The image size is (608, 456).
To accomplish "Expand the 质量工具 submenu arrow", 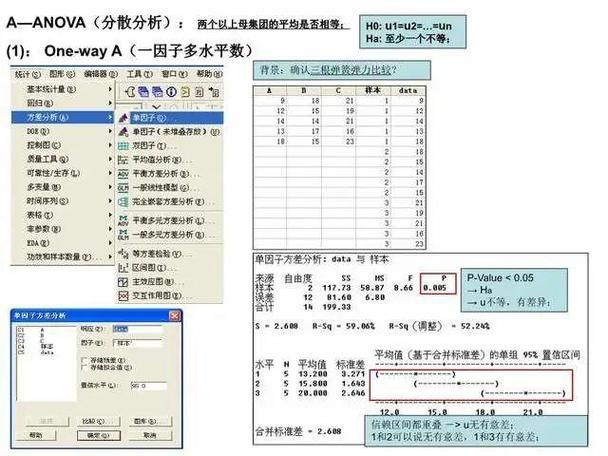I will pos(110,159).
